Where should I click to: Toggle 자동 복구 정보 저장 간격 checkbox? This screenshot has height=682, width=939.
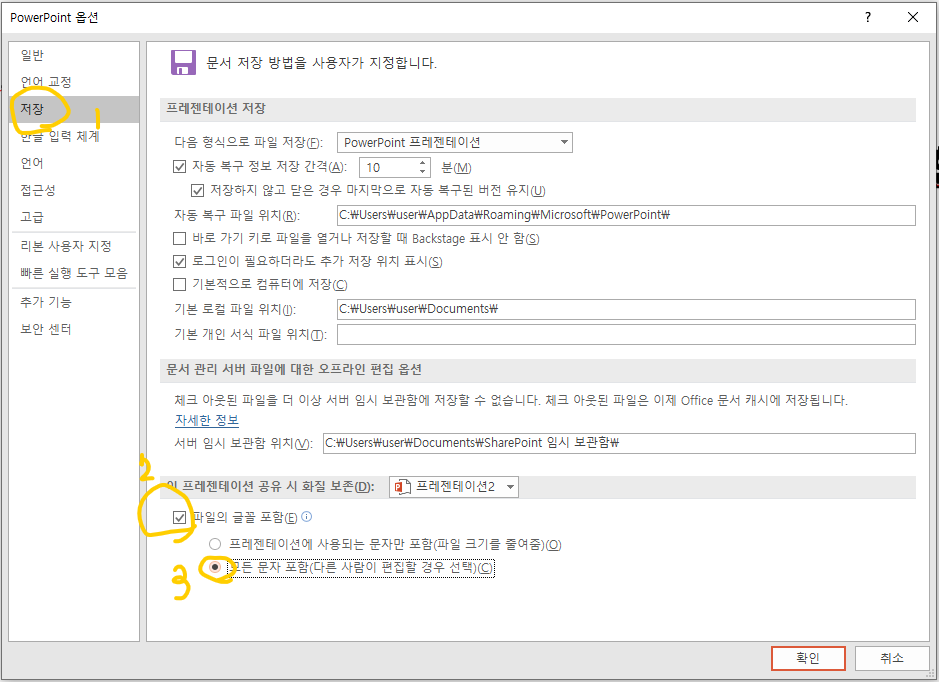[x=179, y=166]
